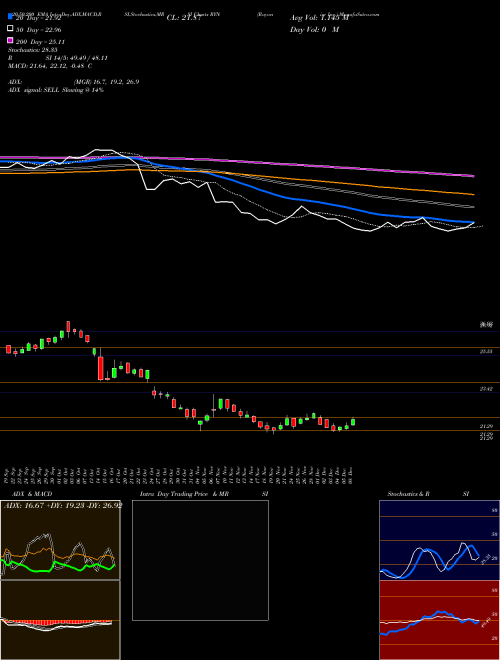Image resolution: width=500 pixels, height=660 pixels.
Task: Open the empty intraday trading price panel
Action: pyautogui.click(x=200, y=560)
